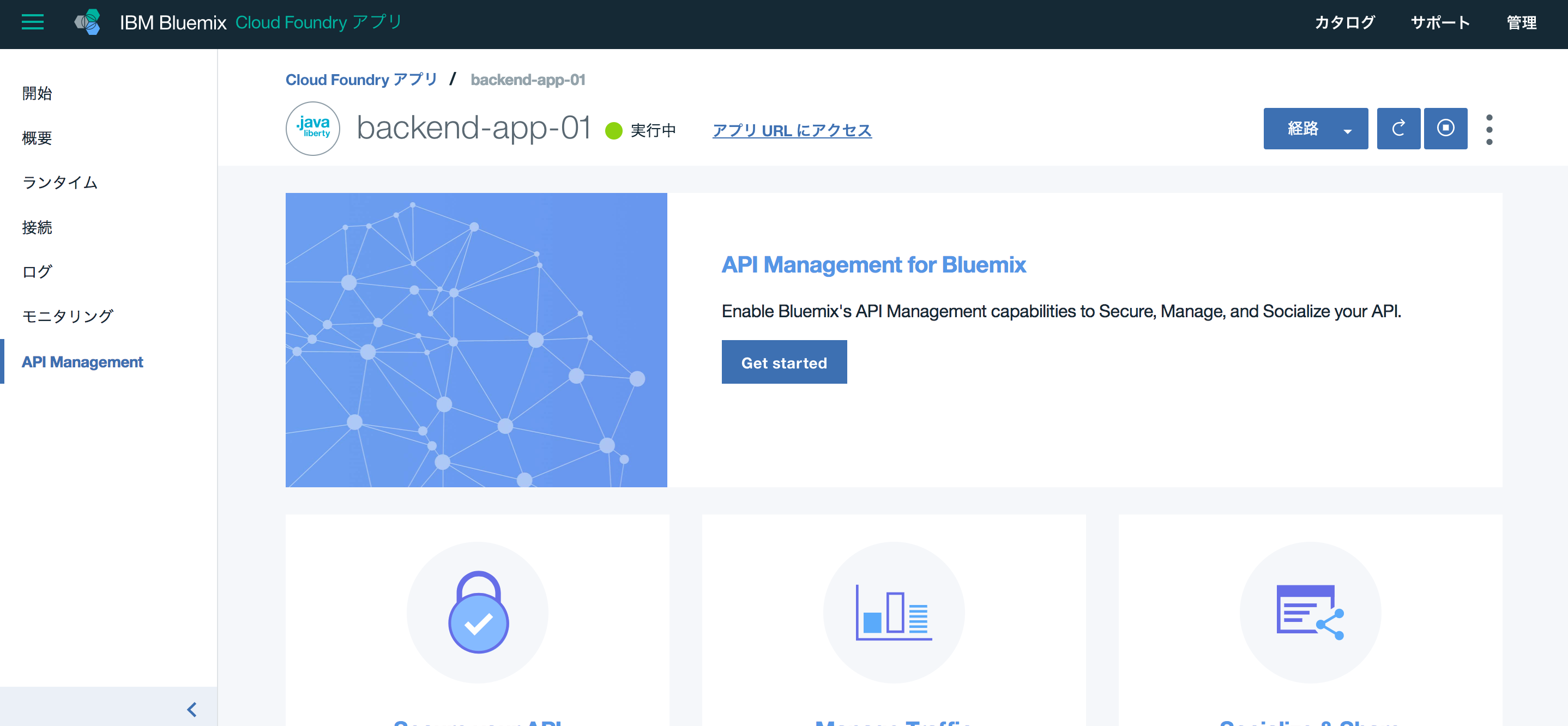
Task: Click the Get started button
Action: click(784, 362)
